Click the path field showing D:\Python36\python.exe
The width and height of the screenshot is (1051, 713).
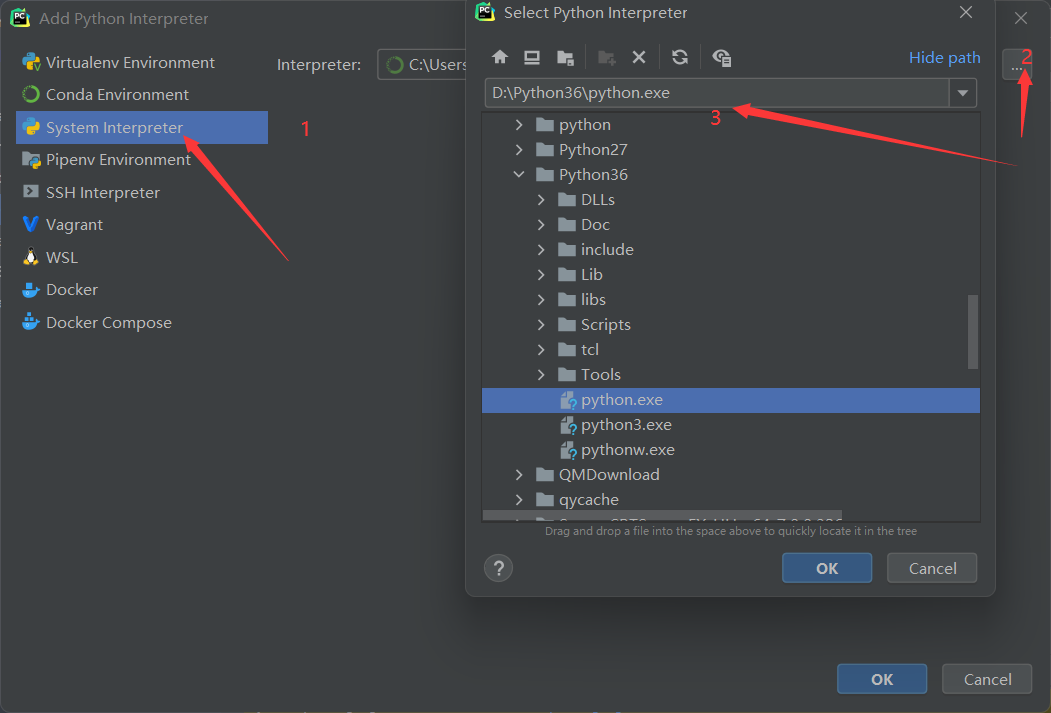click(717, 93)
